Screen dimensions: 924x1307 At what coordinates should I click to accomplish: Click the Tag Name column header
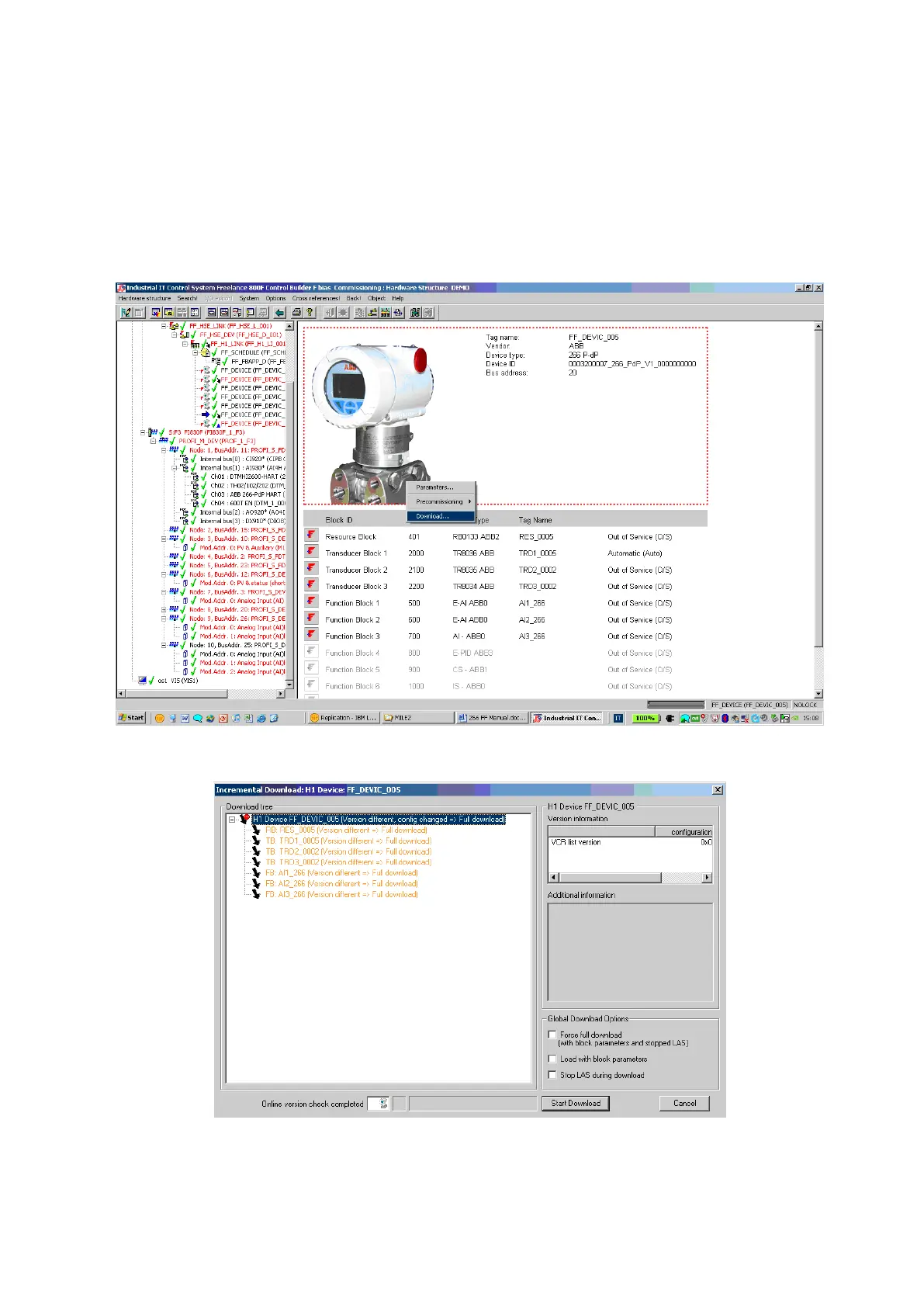pos(535,520)
